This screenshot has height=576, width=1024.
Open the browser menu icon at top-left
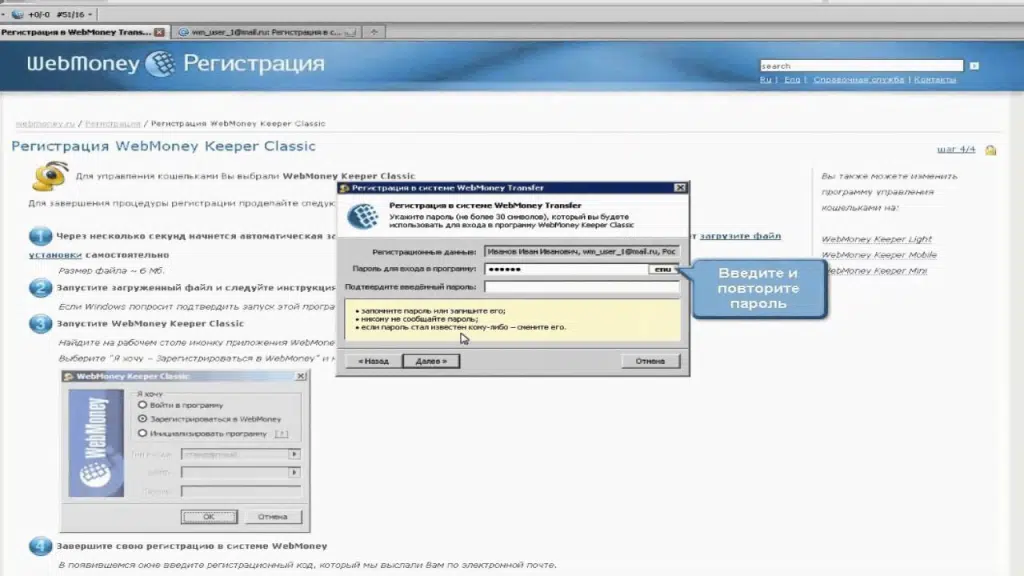[18, 14]
